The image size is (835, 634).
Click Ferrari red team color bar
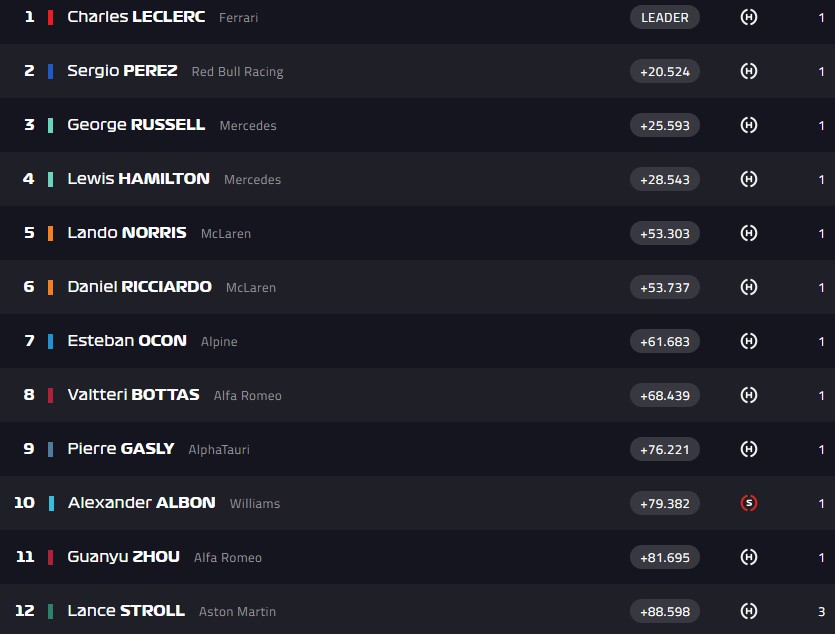click(x=50, y=17)
